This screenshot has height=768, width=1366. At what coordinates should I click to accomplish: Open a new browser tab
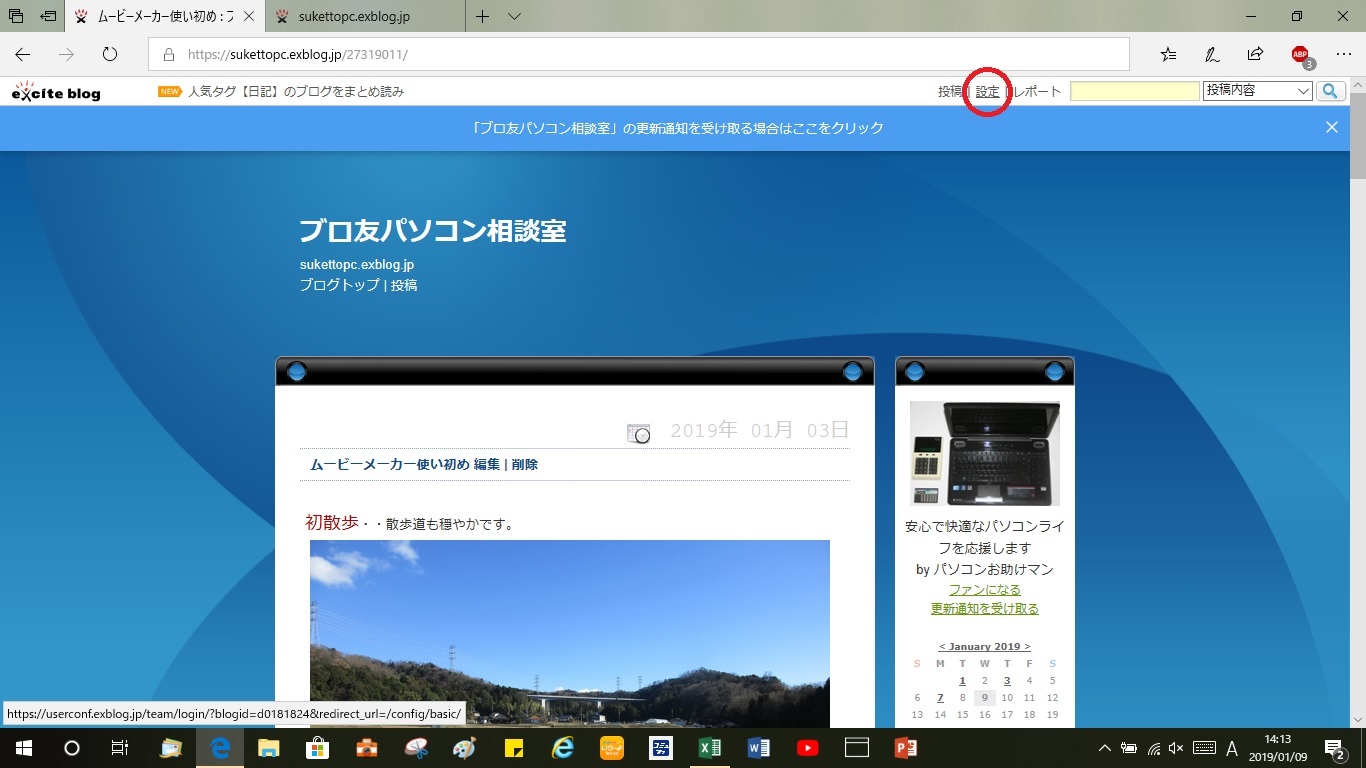[483, 16]
